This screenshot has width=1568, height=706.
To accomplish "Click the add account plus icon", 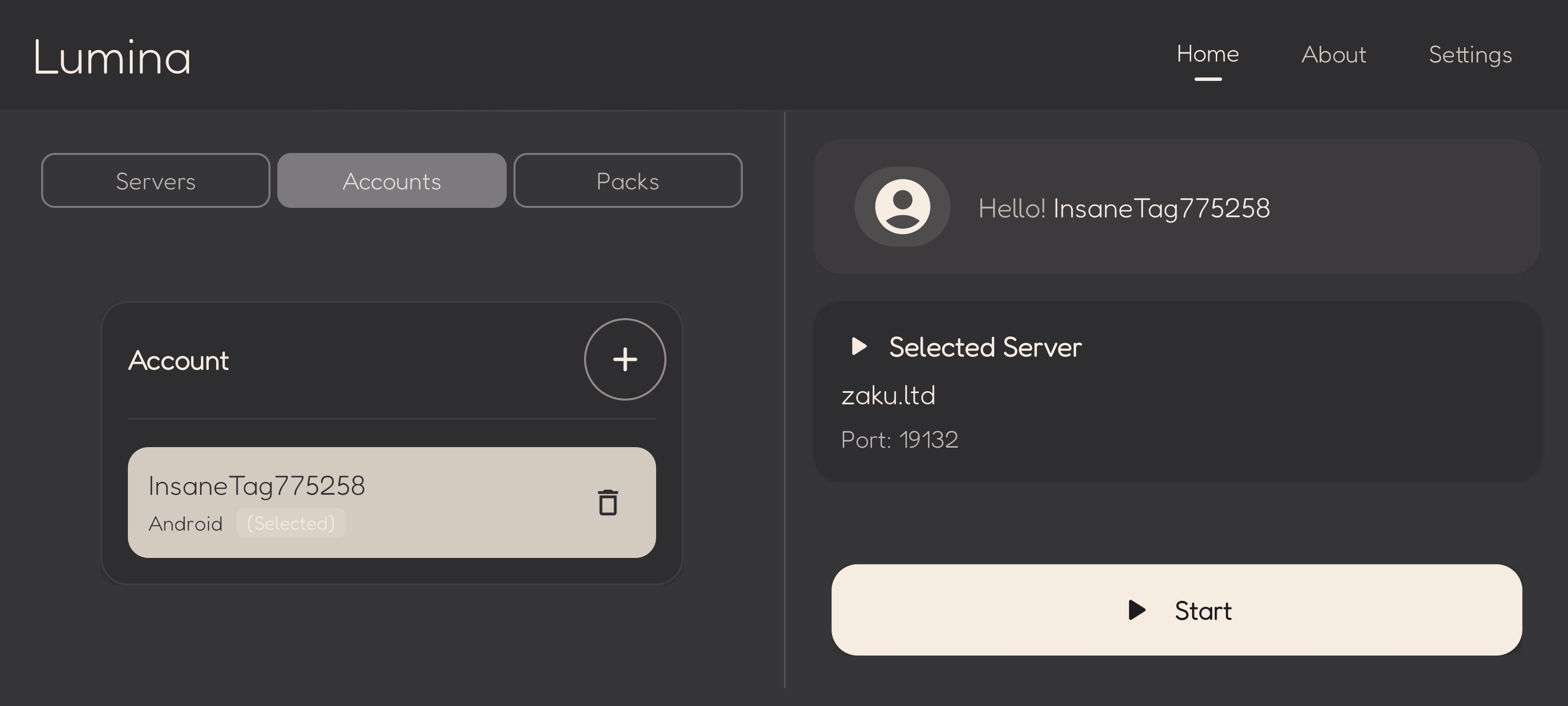I will 625,359.
